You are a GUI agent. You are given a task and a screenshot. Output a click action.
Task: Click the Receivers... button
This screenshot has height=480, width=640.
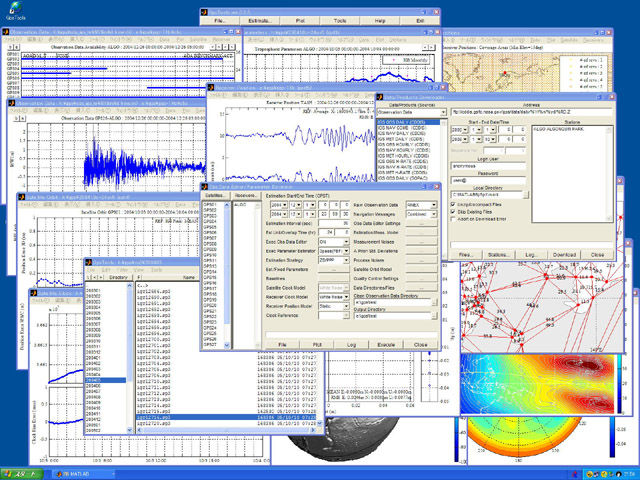tap(246, 196)
